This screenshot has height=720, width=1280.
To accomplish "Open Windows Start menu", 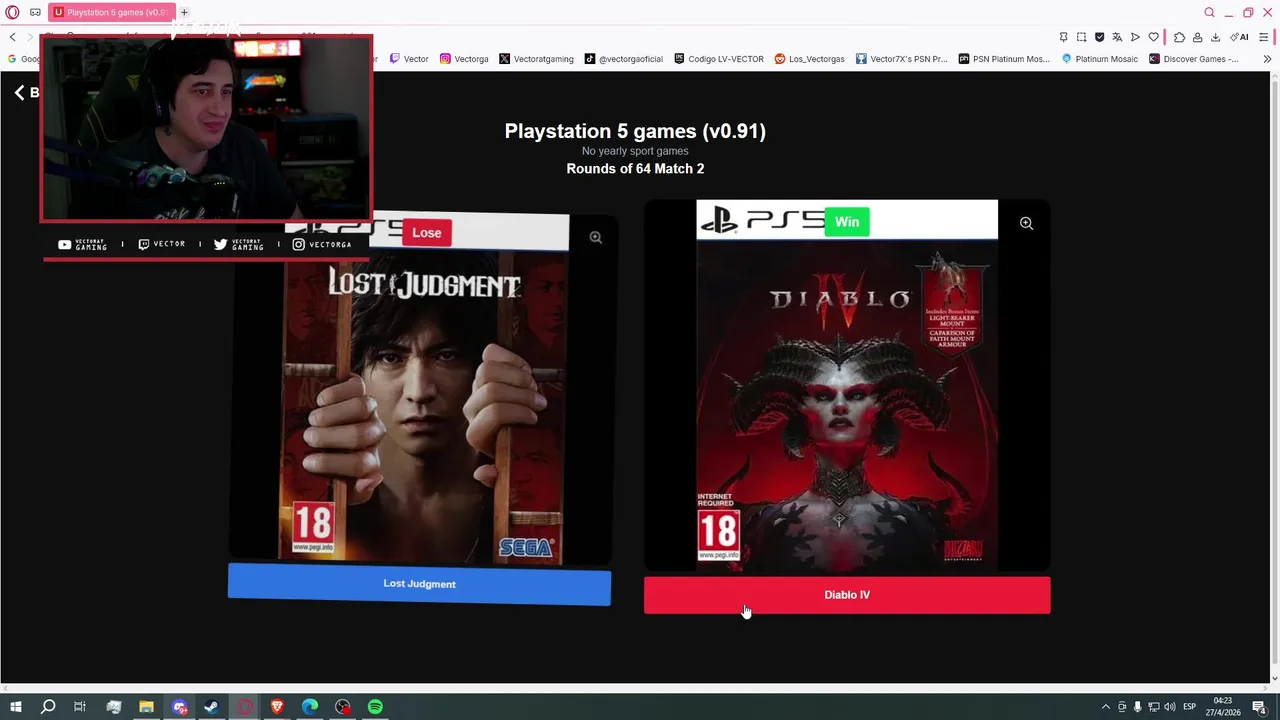I will point(15,707).
